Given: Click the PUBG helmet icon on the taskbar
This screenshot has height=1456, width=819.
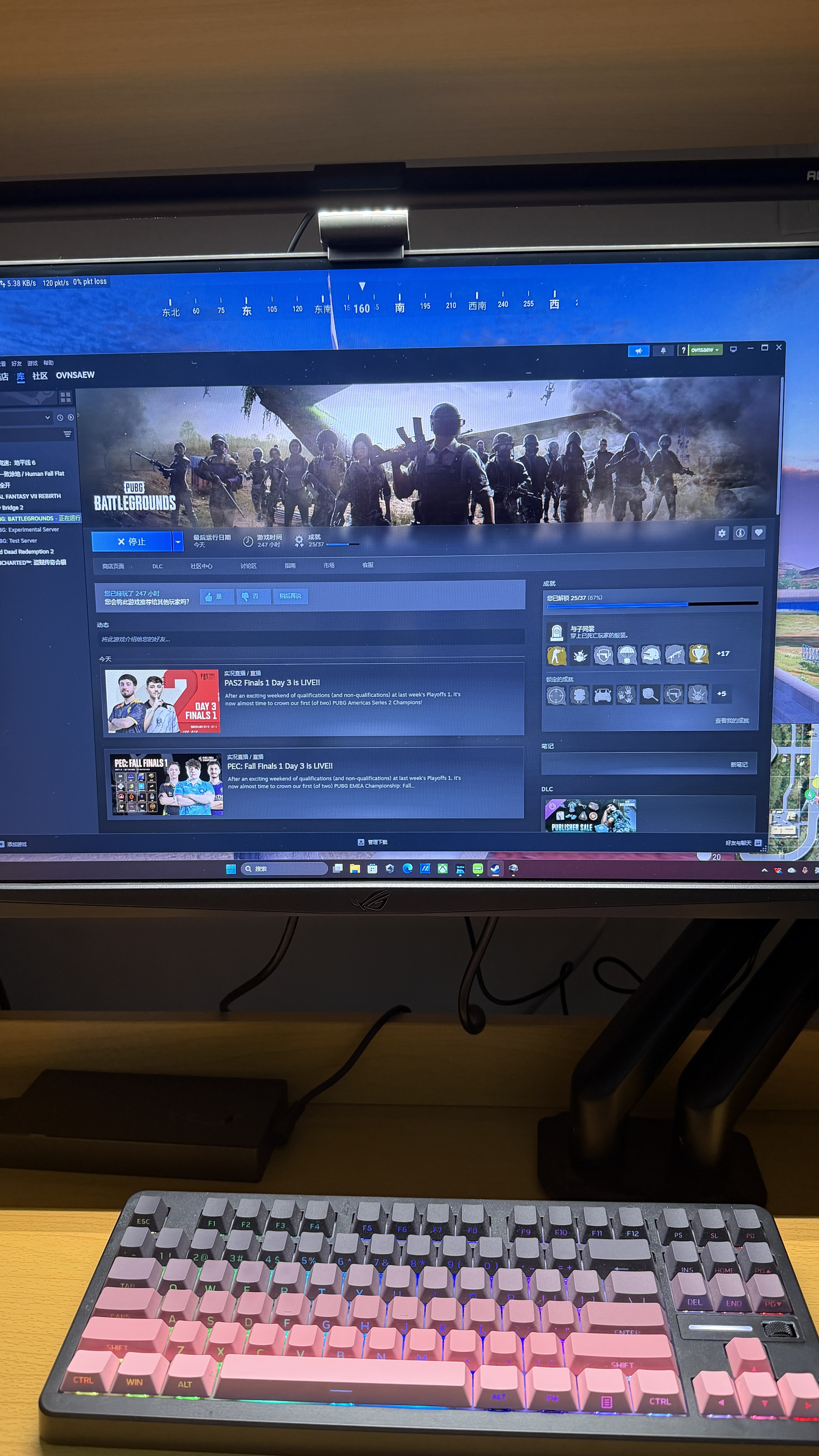Looking at the screenshot, I should 513,869.
